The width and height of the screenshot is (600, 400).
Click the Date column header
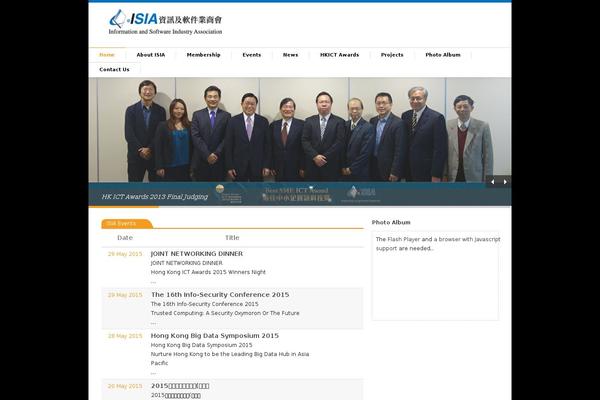125,238
